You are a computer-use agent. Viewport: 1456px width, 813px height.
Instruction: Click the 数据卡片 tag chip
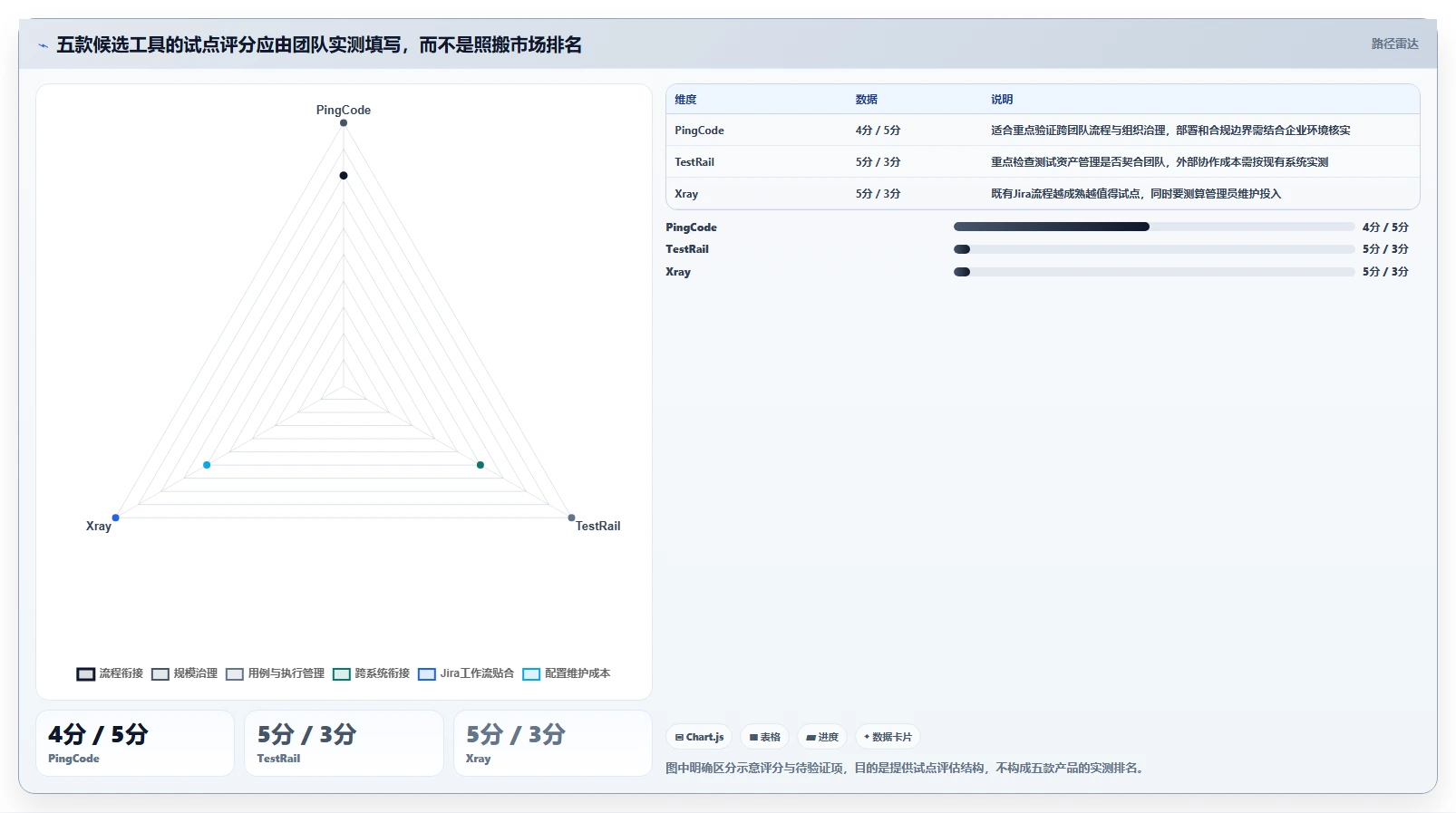pyautogui.click(x=888, y=737)
